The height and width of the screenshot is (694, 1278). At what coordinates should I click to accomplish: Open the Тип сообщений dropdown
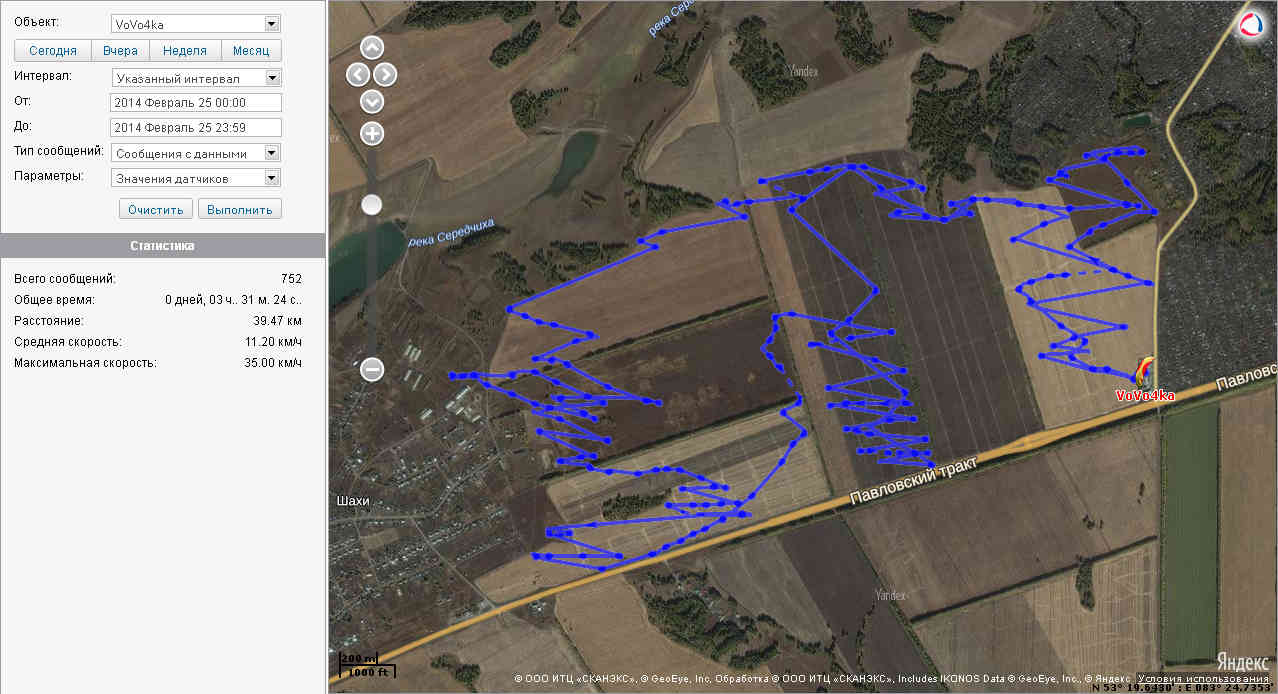[196, 153]
